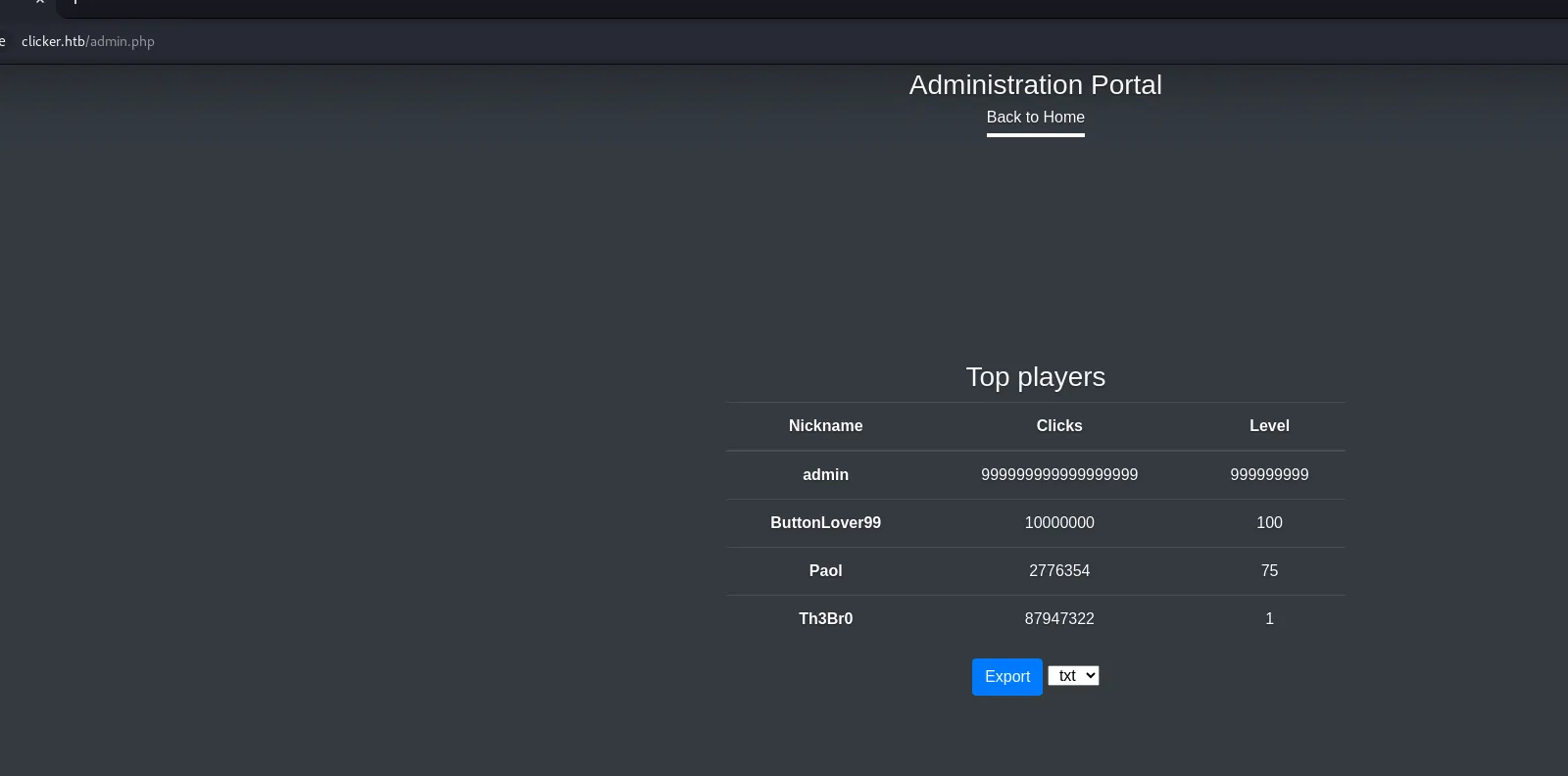Click the Th3Br0 nickname cell
This screenshot has width=1568, height=776.
coord(825,619)
